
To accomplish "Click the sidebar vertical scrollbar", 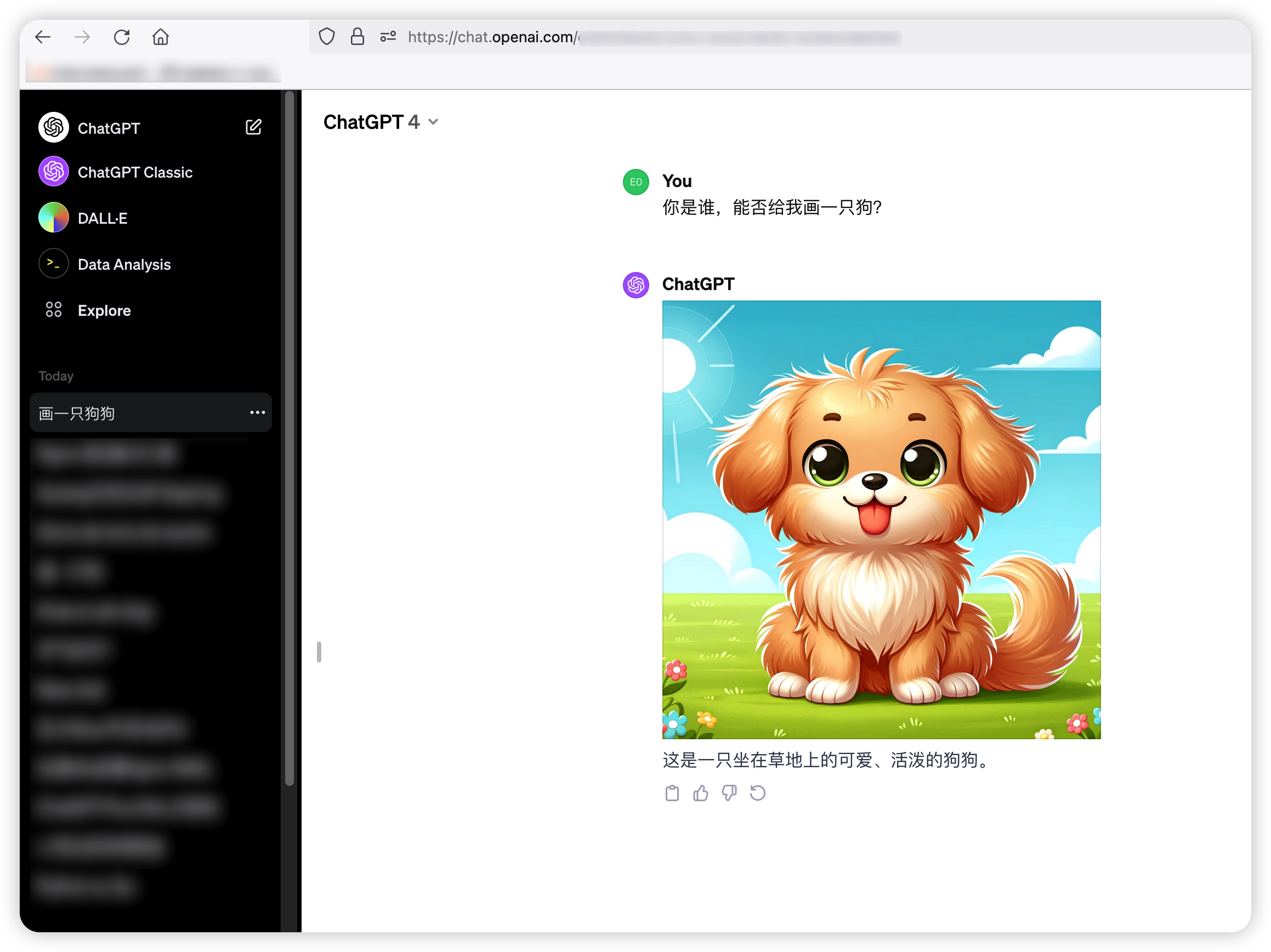I will (x=290, y=437).
